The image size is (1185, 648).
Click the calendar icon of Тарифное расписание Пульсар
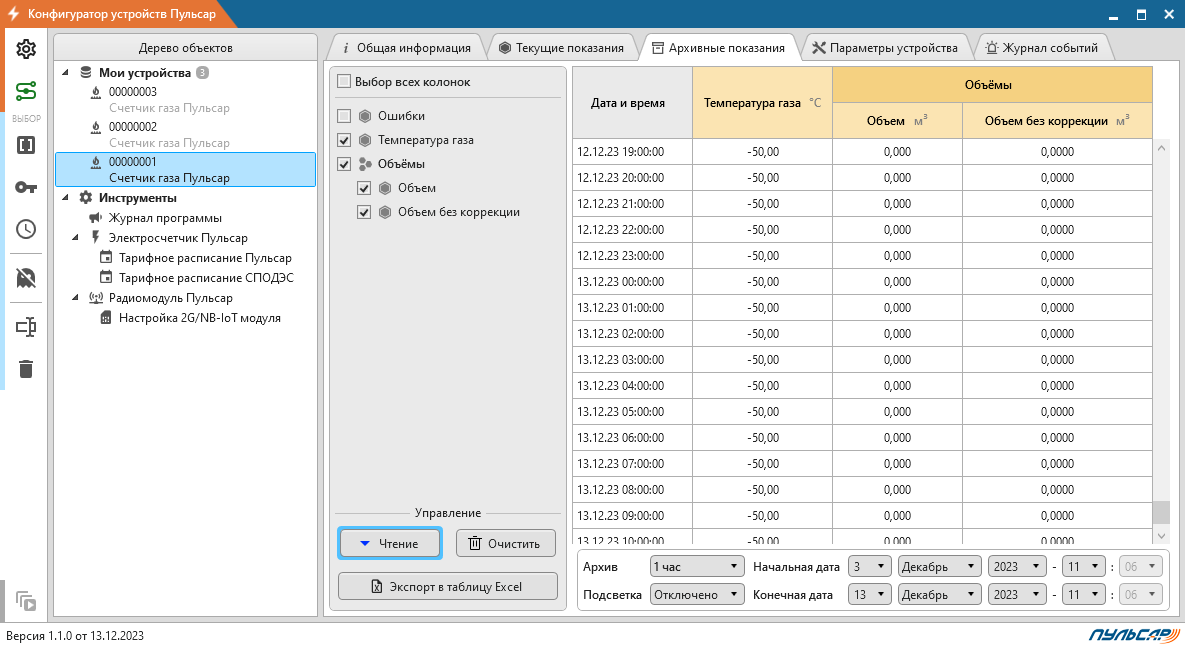(106, 258)
